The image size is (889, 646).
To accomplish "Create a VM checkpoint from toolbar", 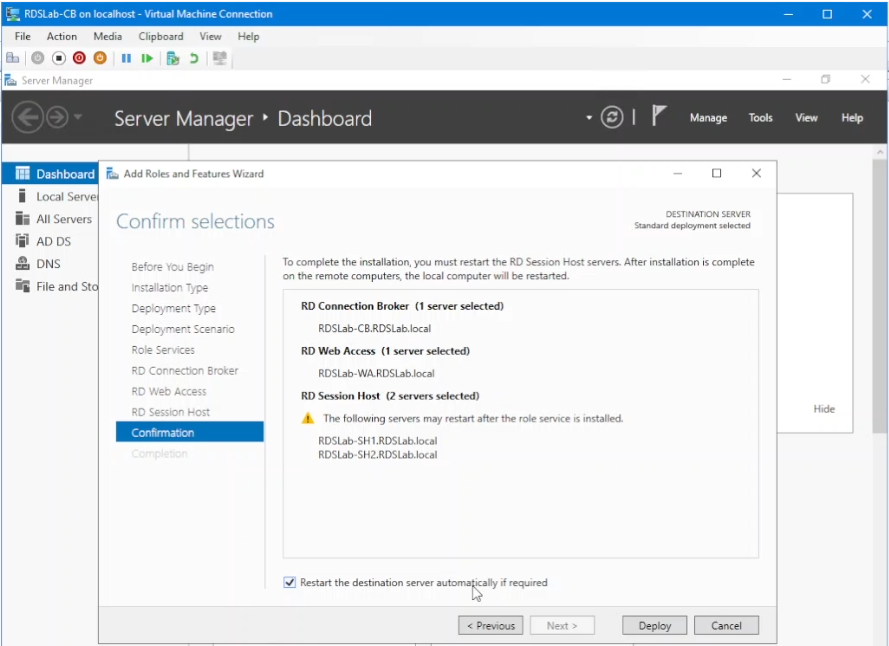I will coord(173,58).
